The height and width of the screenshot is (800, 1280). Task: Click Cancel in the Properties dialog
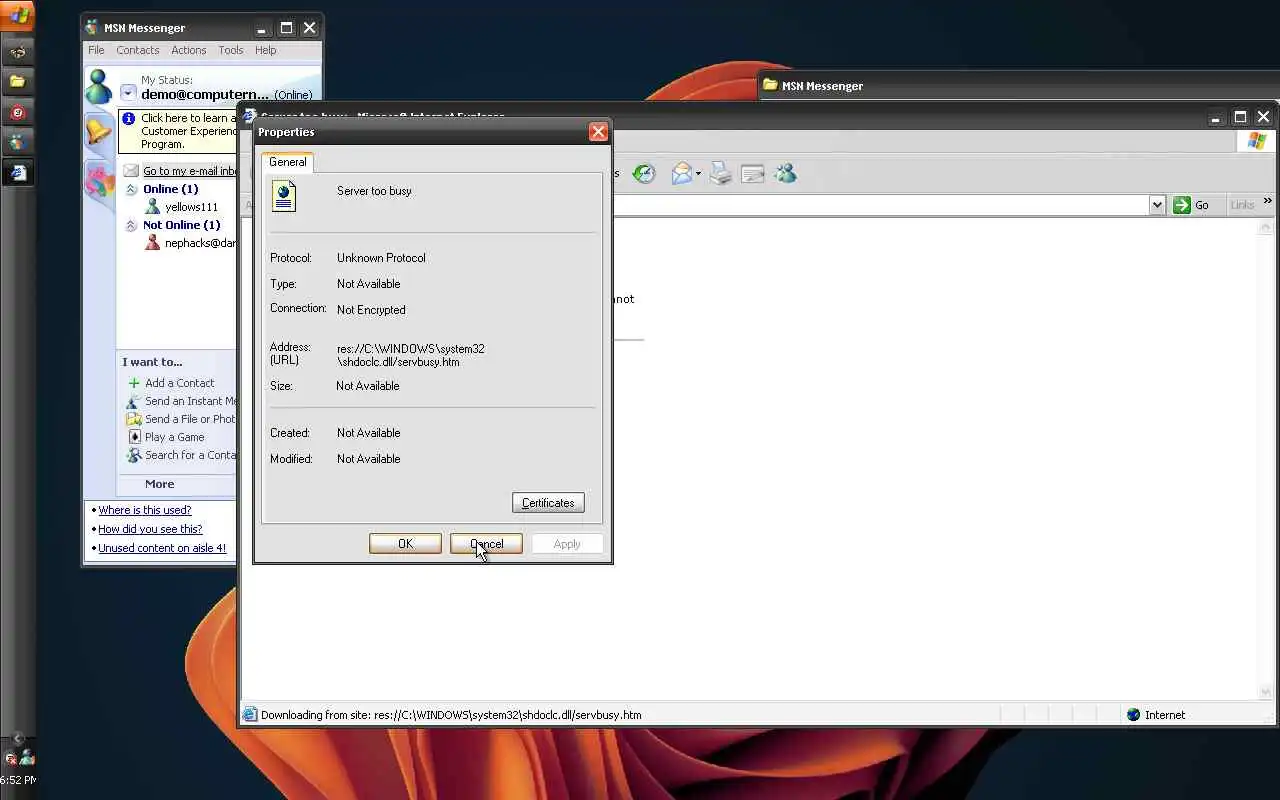tap(486, 544)
